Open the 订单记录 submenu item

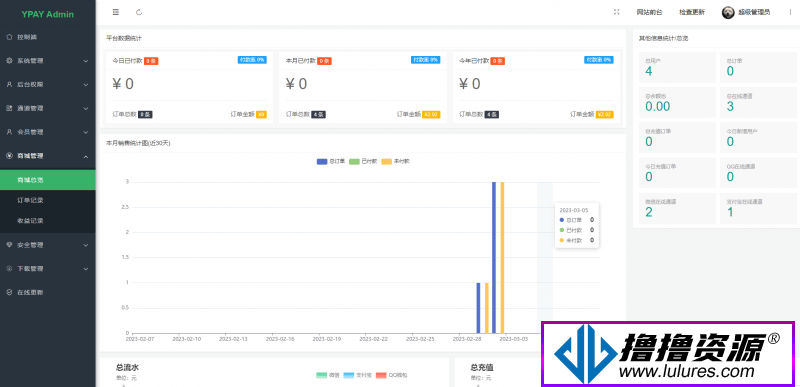(47, 200)
